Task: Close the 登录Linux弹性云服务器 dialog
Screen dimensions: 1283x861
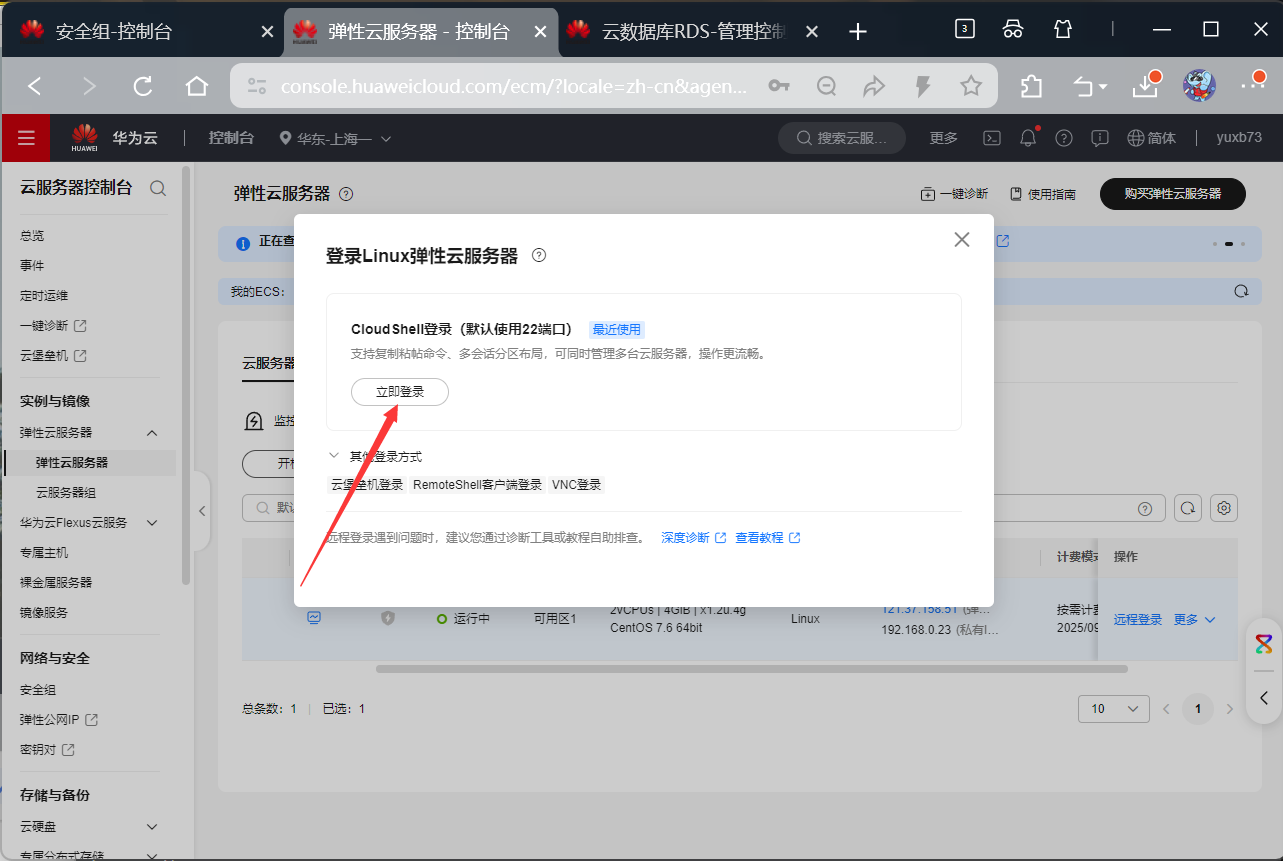Action: [x=962, y=240]
